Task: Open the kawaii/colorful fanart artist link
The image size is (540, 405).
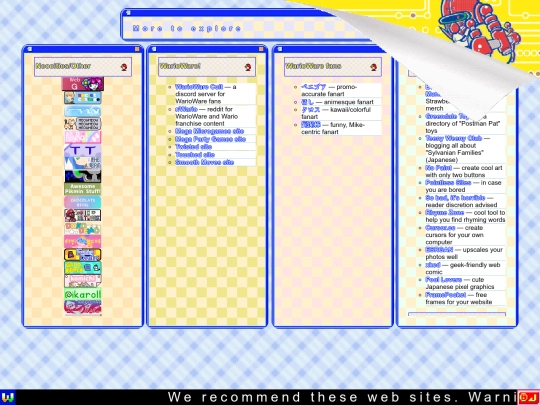Action: click(x=311, y=110)
